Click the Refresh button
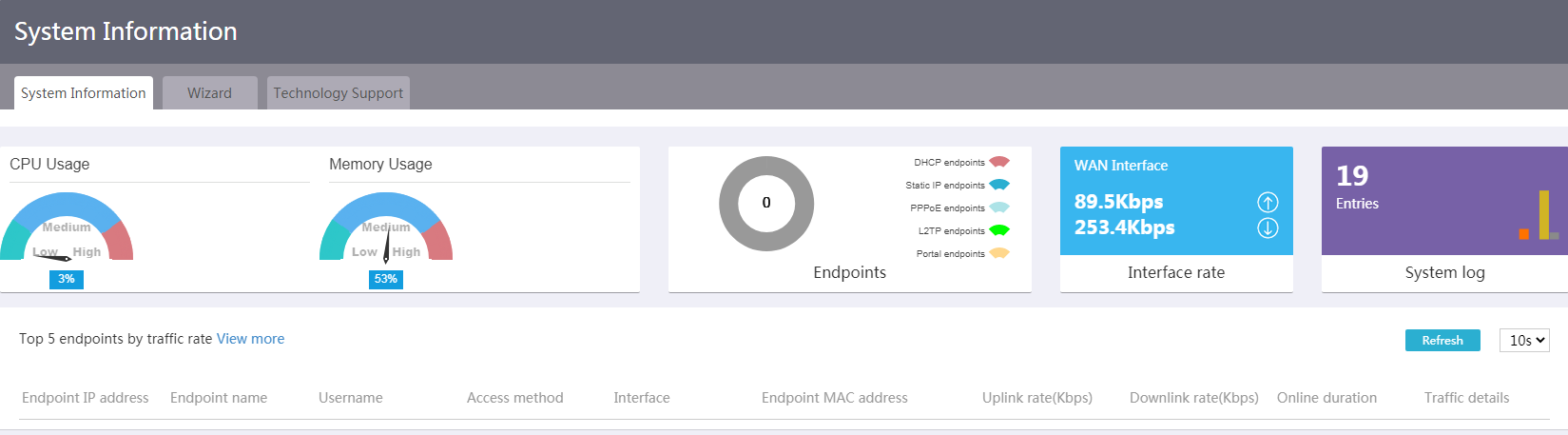Screen dimensions: 1568x435 tap(1442, 341)
